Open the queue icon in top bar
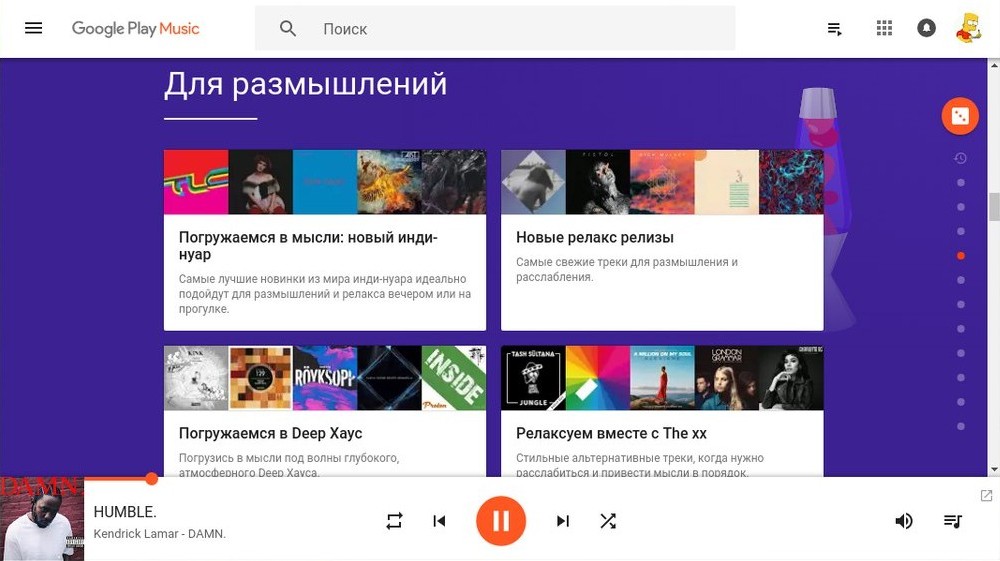 (834, 29)
